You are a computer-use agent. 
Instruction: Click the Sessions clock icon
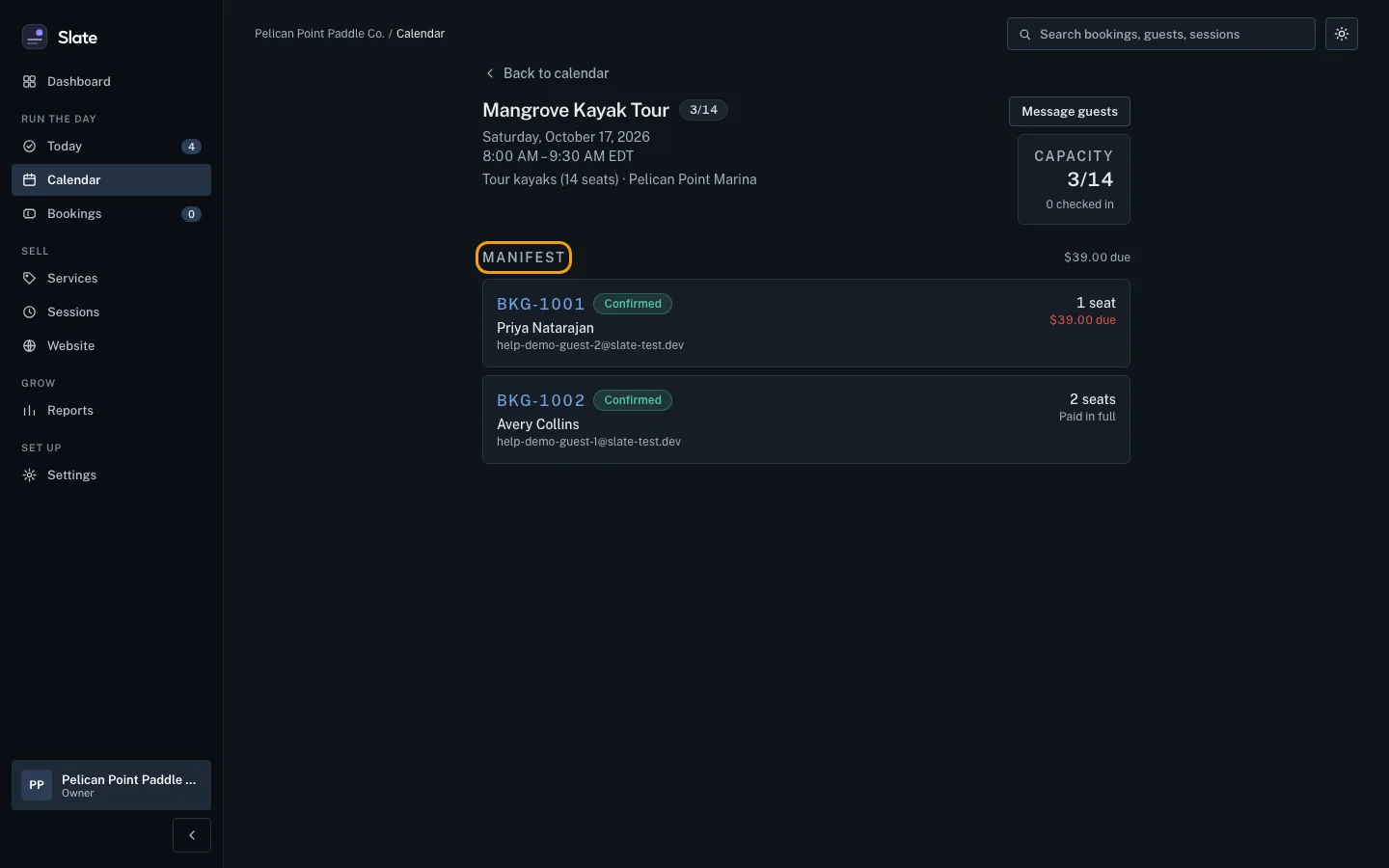click(x=29, y=312)
